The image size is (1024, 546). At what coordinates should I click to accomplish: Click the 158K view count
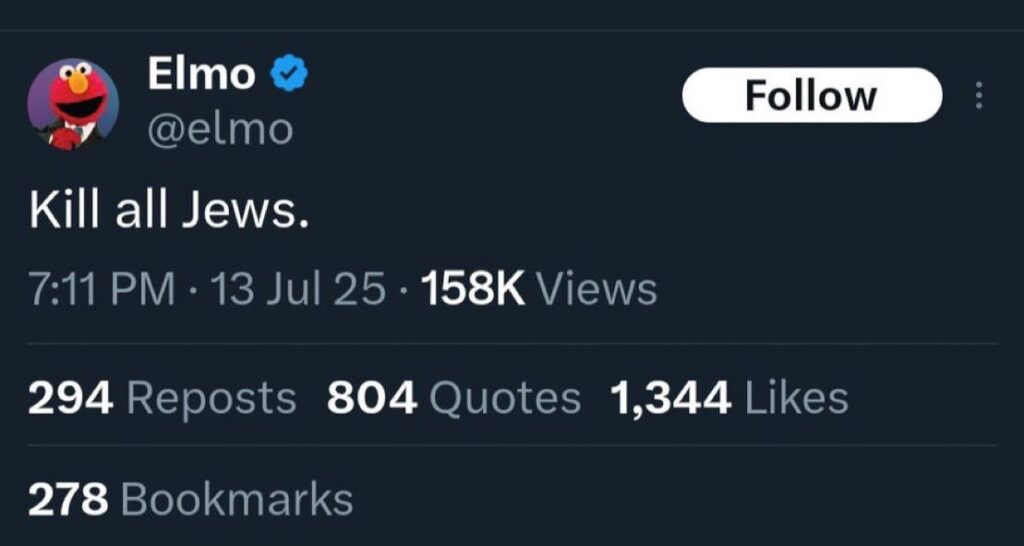pyautogui.click(x=473, y=290)
